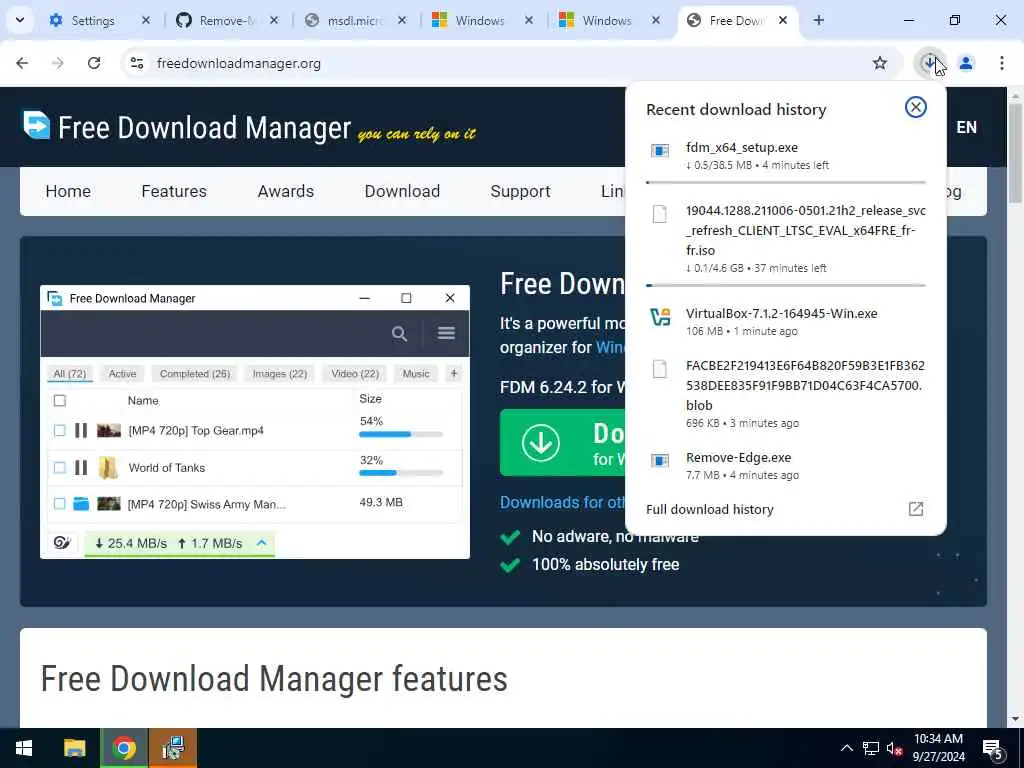
Task: Open the Awards nav item
Action: [285, 191]
